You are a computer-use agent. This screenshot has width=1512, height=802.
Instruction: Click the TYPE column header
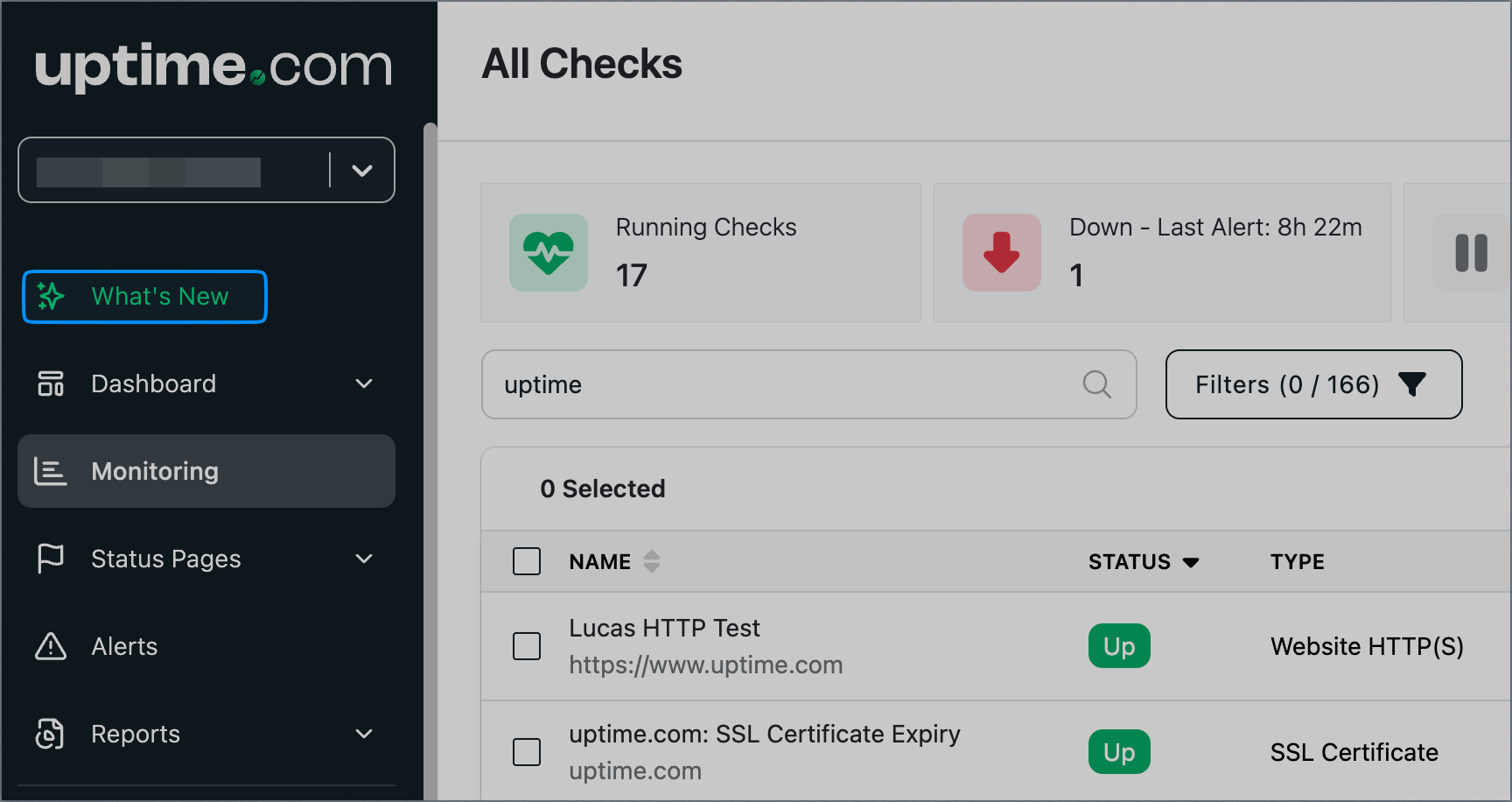click(1298, 561)
